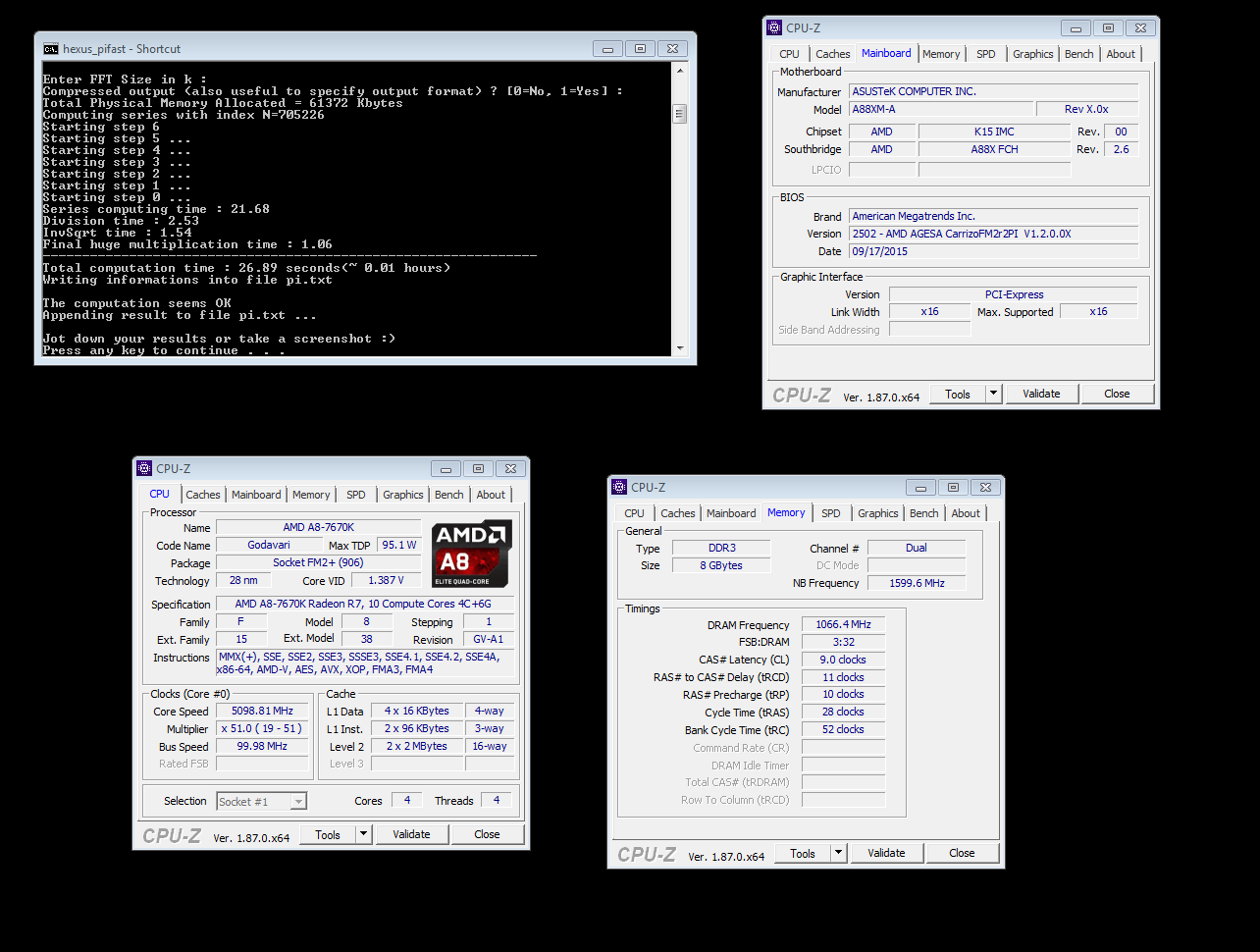Click the BIOS date 09/17/2015 field

click(993, 251)
